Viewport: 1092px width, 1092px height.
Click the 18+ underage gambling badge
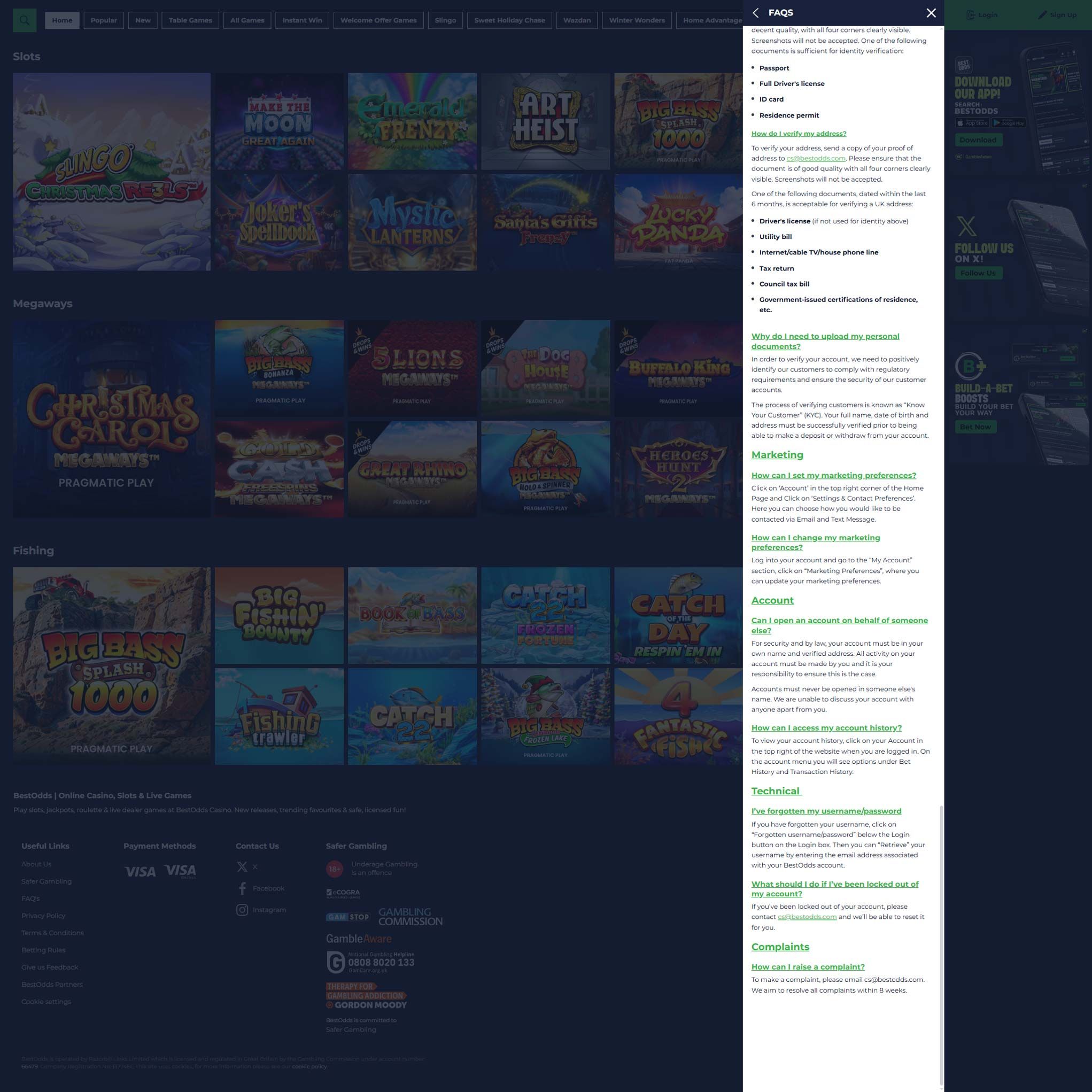[335, 869]
